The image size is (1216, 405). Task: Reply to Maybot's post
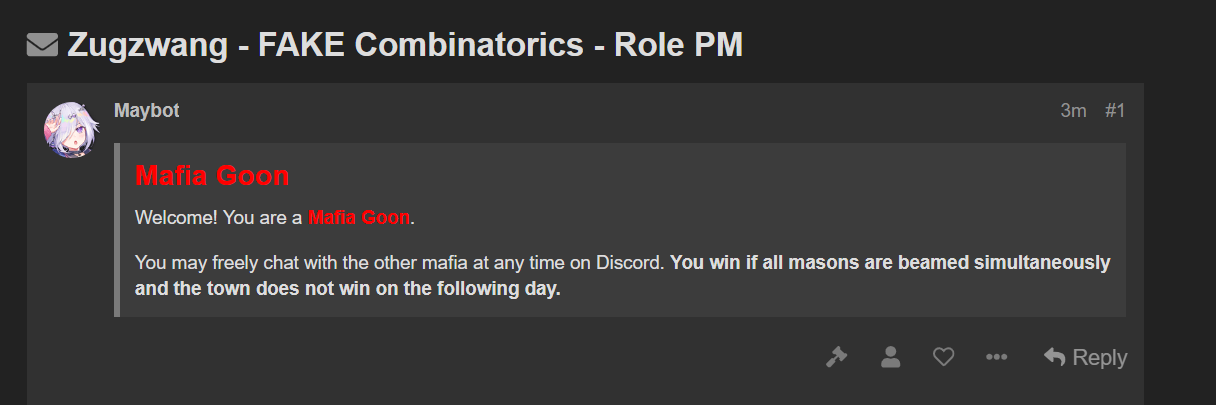click(1085, 357)
